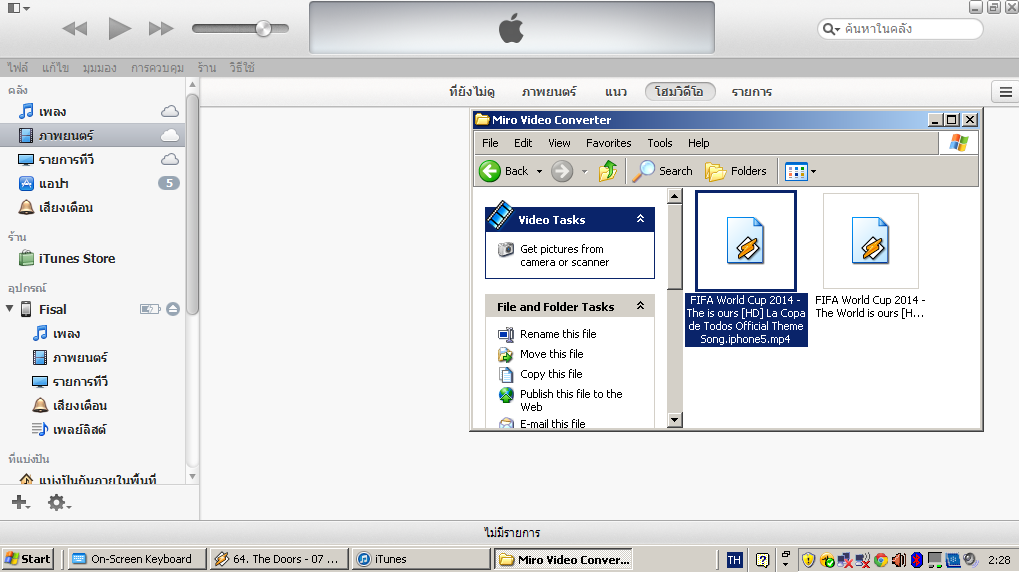Screen dimensions: 1019x572
Task: Select เสียงเตือน under the Fisal device
Action: [79, 406]
